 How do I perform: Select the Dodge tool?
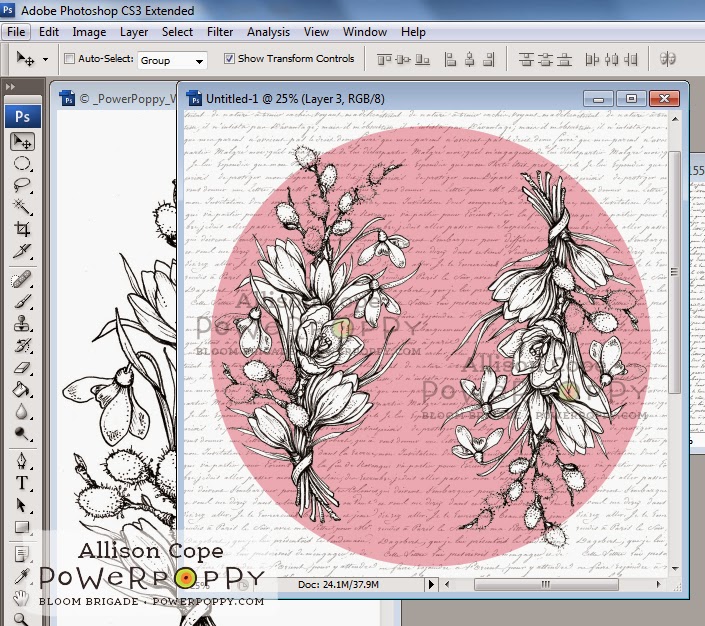coord(22,433)
